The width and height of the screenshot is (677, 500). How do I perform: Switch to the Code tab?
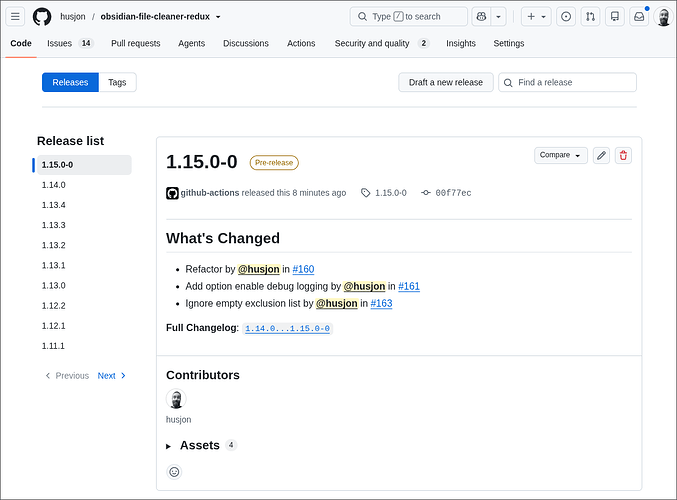point(21,43)
